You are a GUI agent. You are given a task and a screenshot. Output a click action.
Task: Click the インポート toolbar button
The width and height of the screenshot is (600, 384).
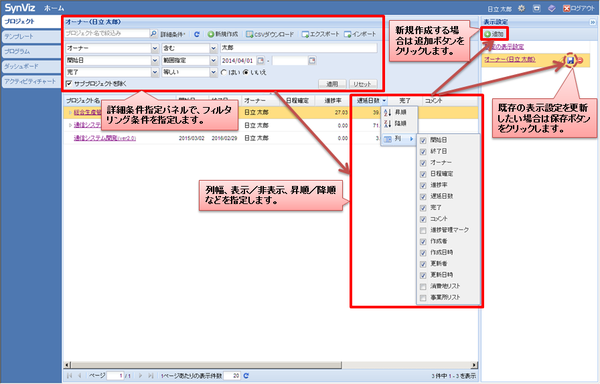360,34
